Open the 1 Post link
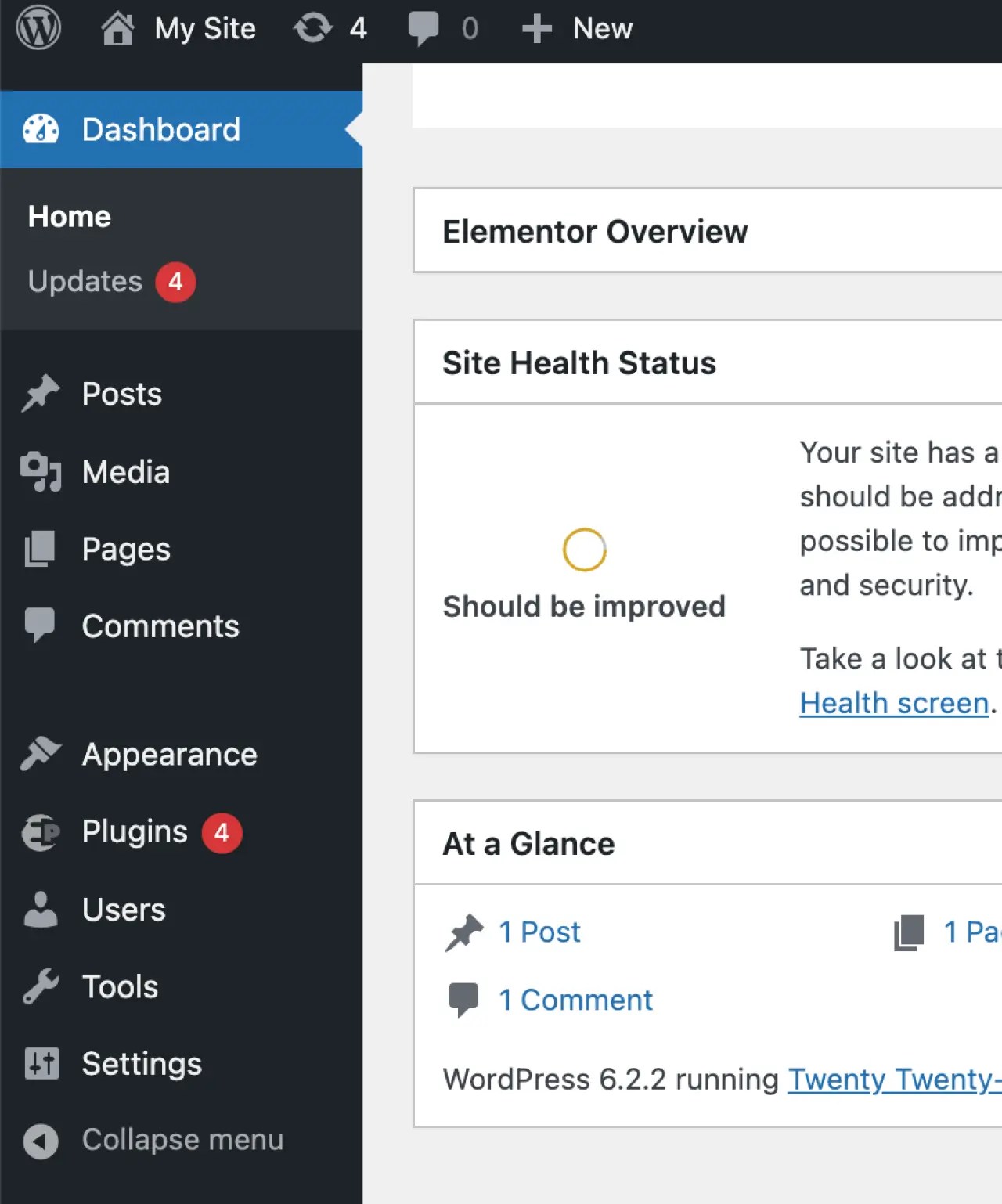The width and height of the screenshot is (1002, 1204). 539,932
